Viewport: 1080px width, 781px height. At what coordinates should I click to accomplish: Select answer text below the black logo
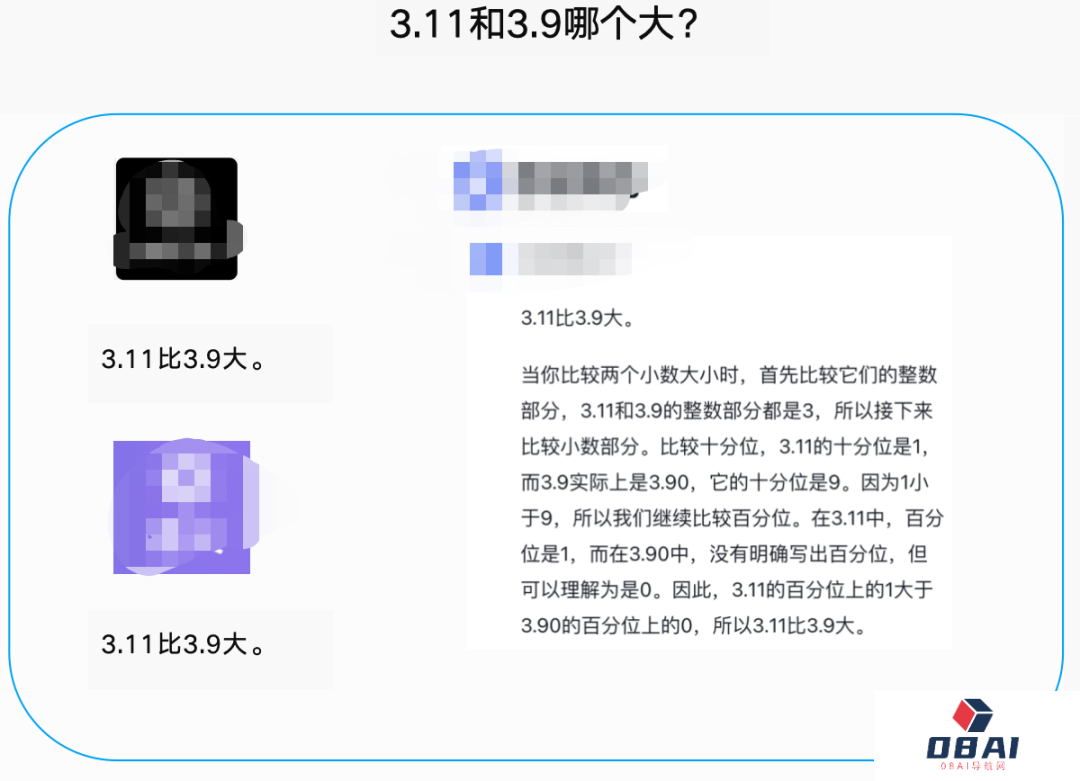(183, 359)
